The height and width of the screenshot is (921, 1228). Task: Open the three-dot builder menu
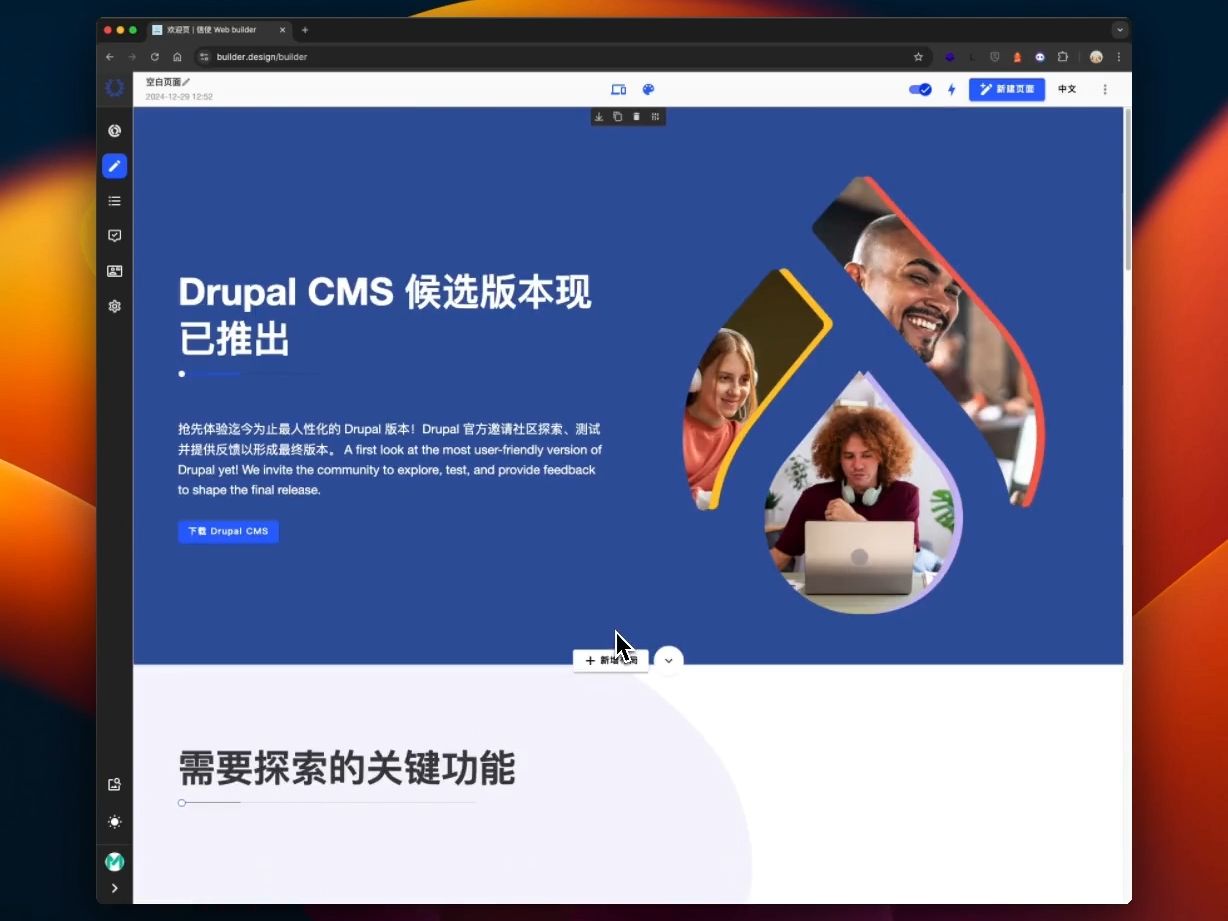[1105, 90]
